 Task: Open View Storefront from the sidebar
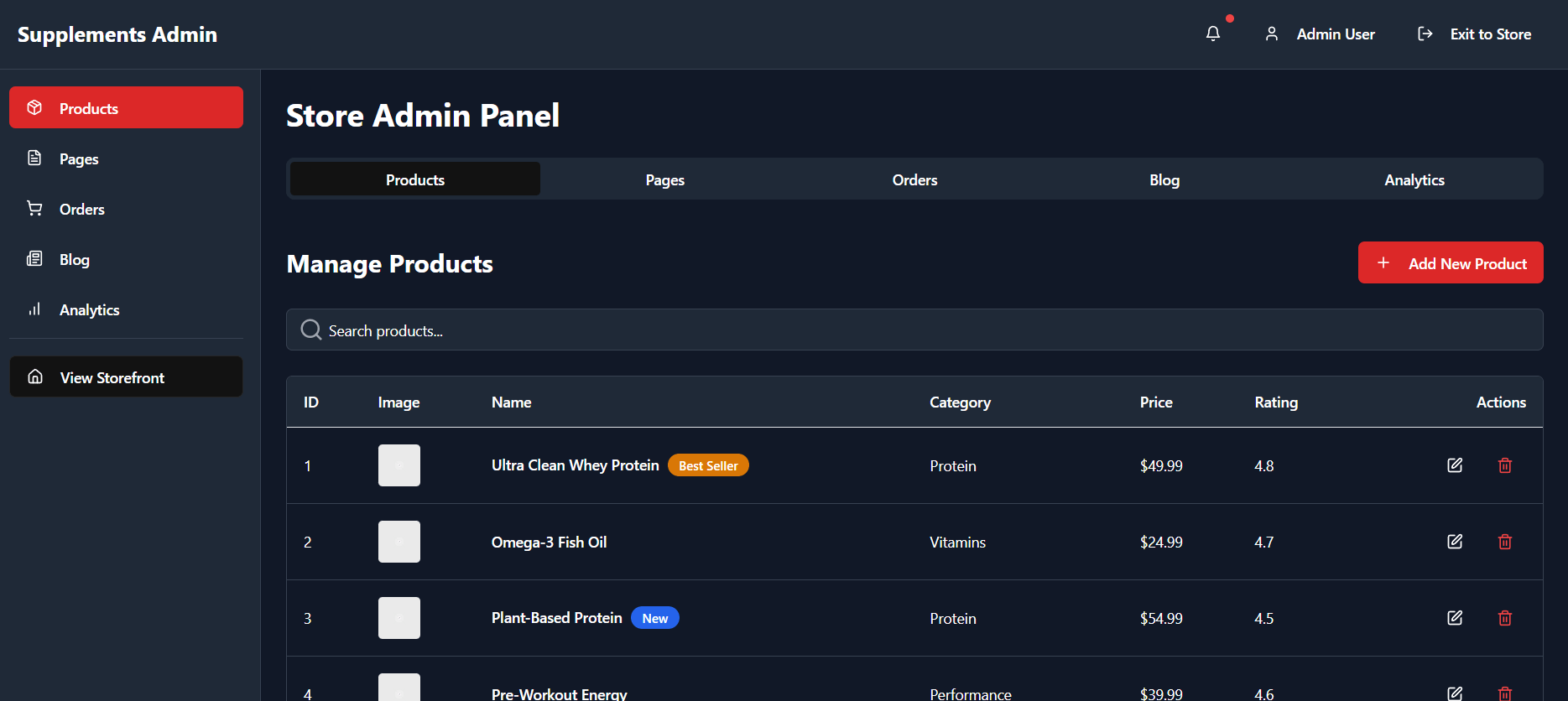point(126,377)
